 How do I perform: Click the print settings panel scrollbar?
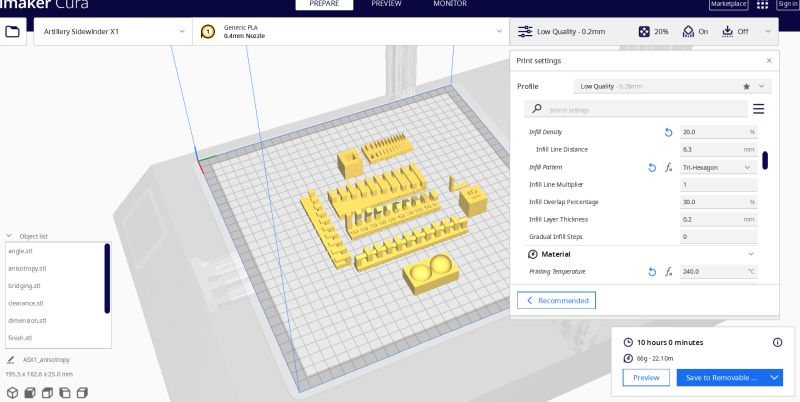pos(765,160)
